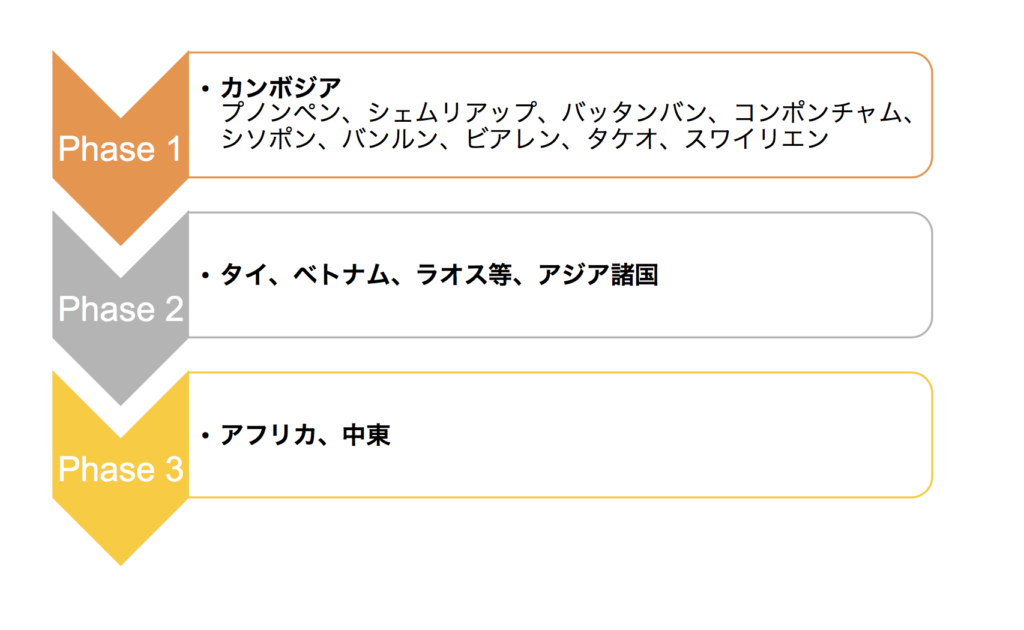Click the バッタンバン city name
Viewport: 1024px width, 630px height.
point(634,113)
